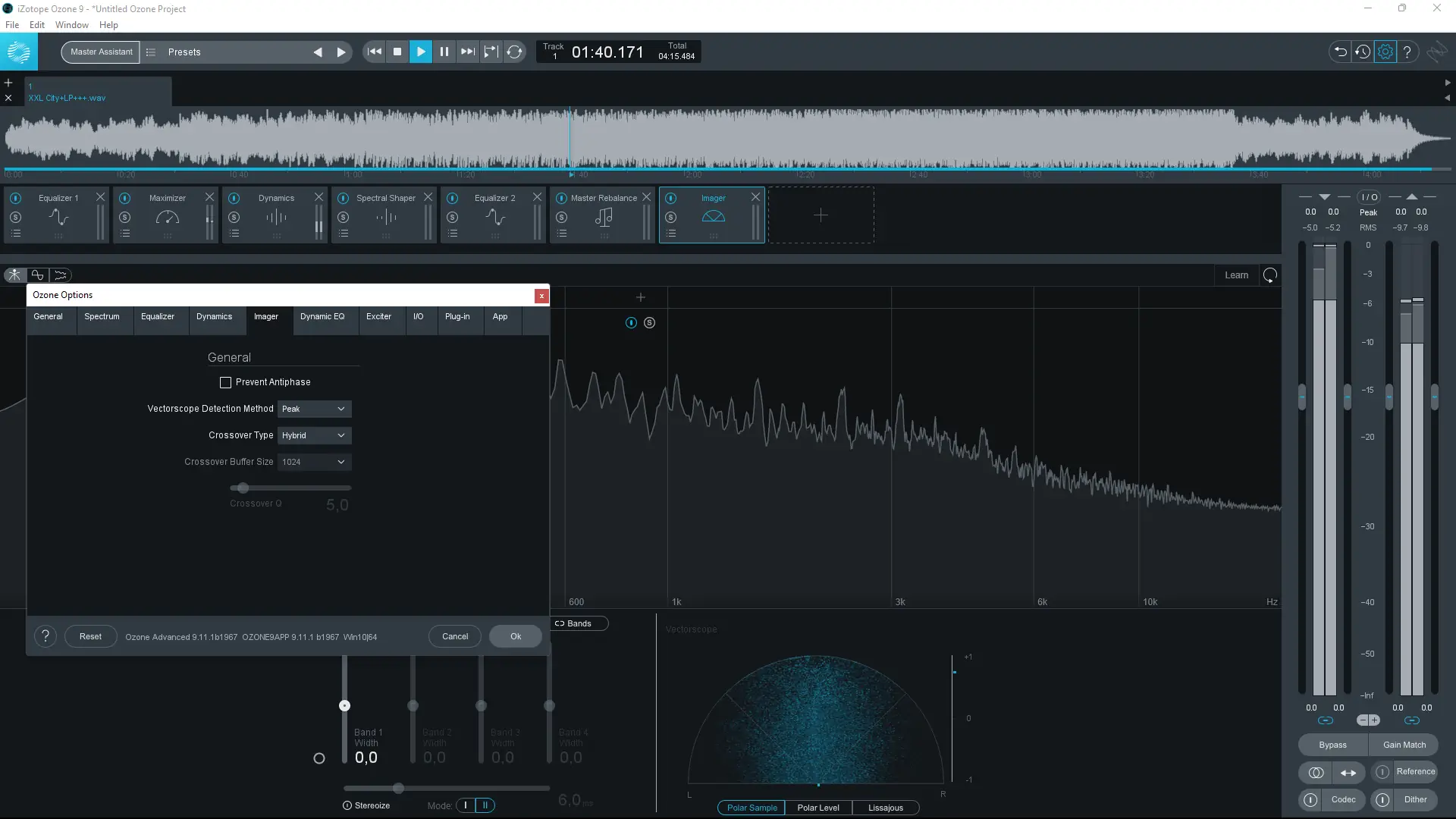
Task: Open the Maximizer module icon
Action: click(x=168, y=218)
